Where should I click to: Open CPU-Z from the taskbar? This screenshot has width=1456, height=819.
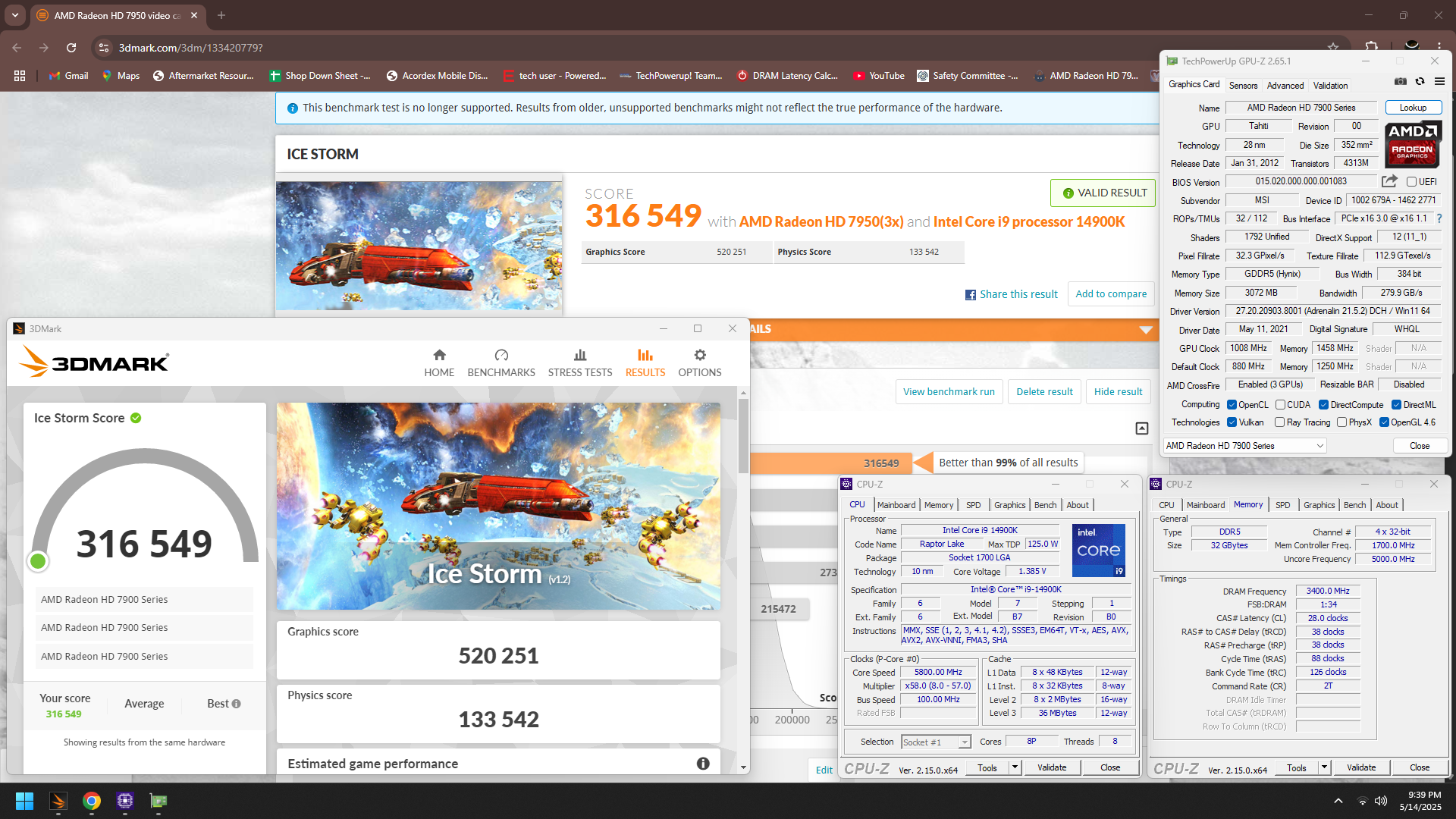tap(125, 801)
